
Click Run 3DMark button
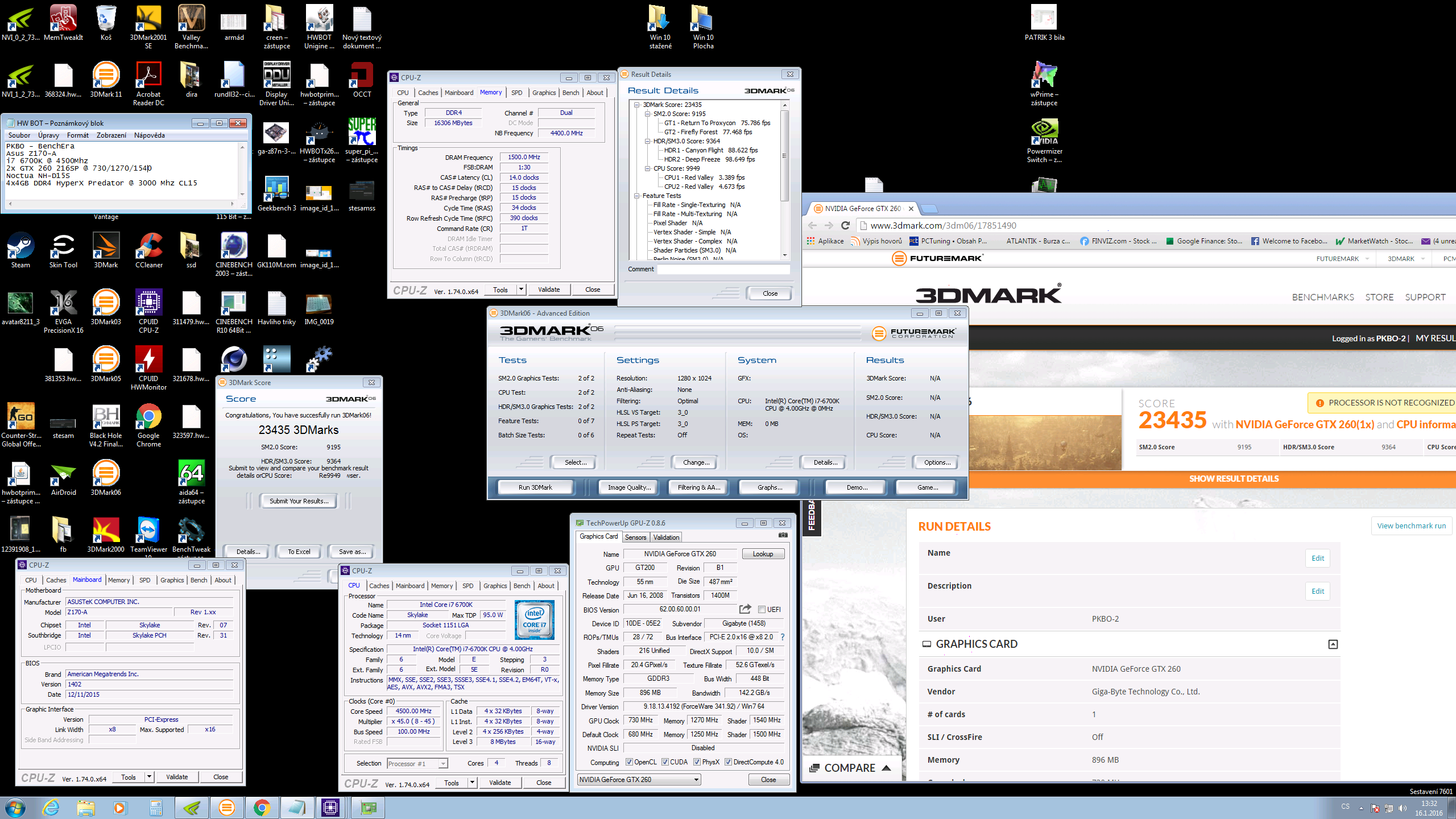(x=535, y=487)
